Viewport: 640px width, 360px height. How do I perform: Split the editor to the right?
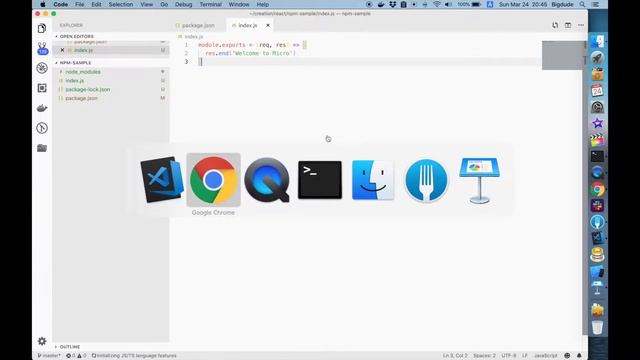click(568, 25)
